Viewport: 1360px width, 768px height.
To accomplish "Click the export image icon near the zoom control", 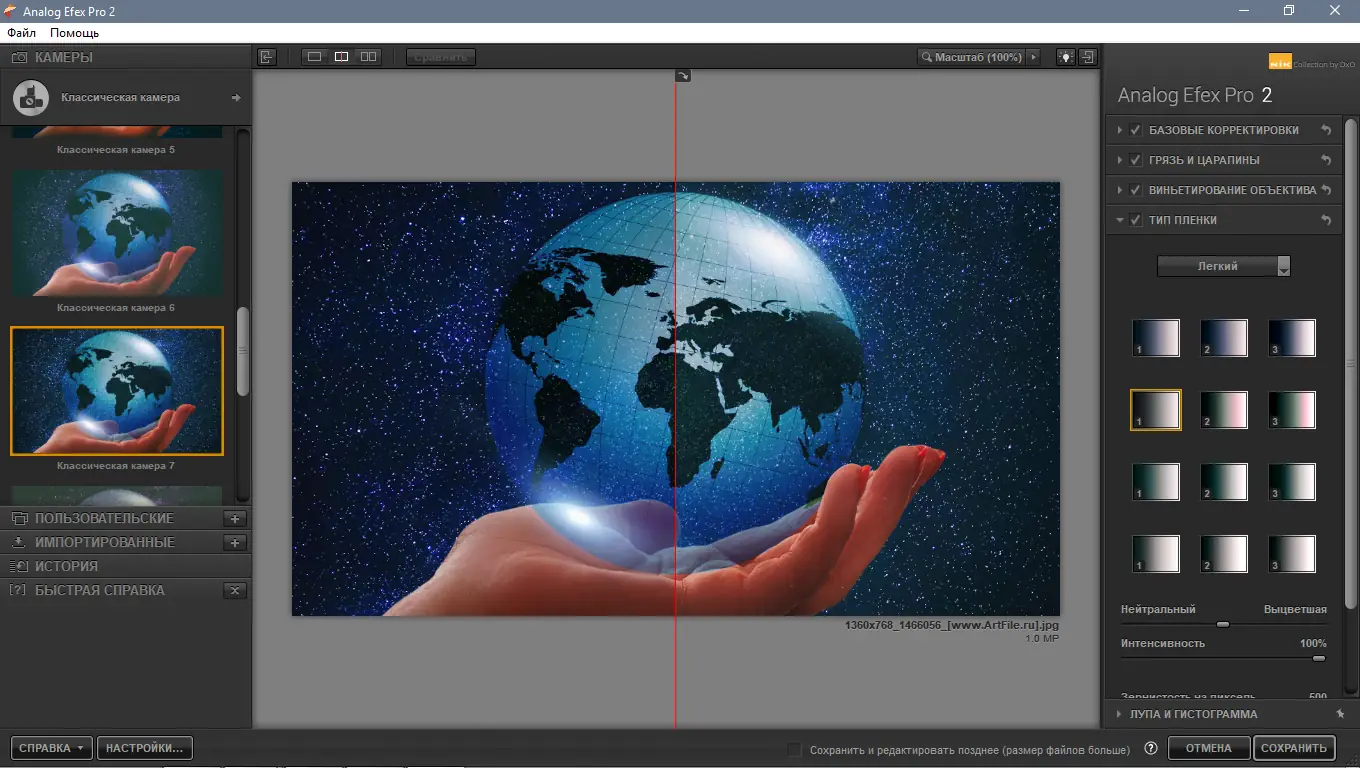I will 1088,56.
